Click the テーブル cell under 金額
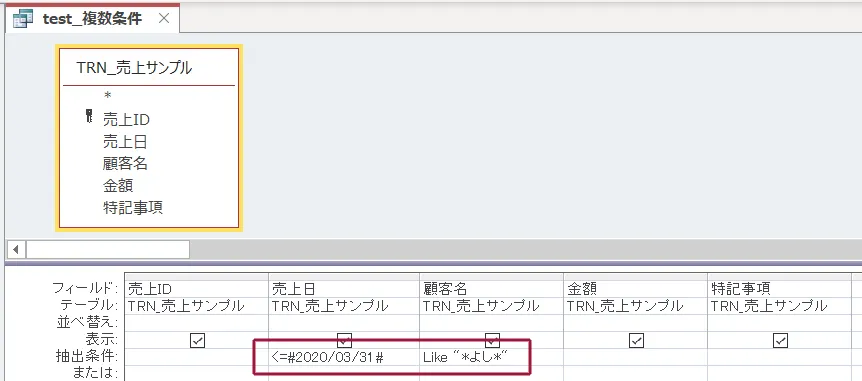The width and height of the screenshot is (862, 381). (636, 306)
